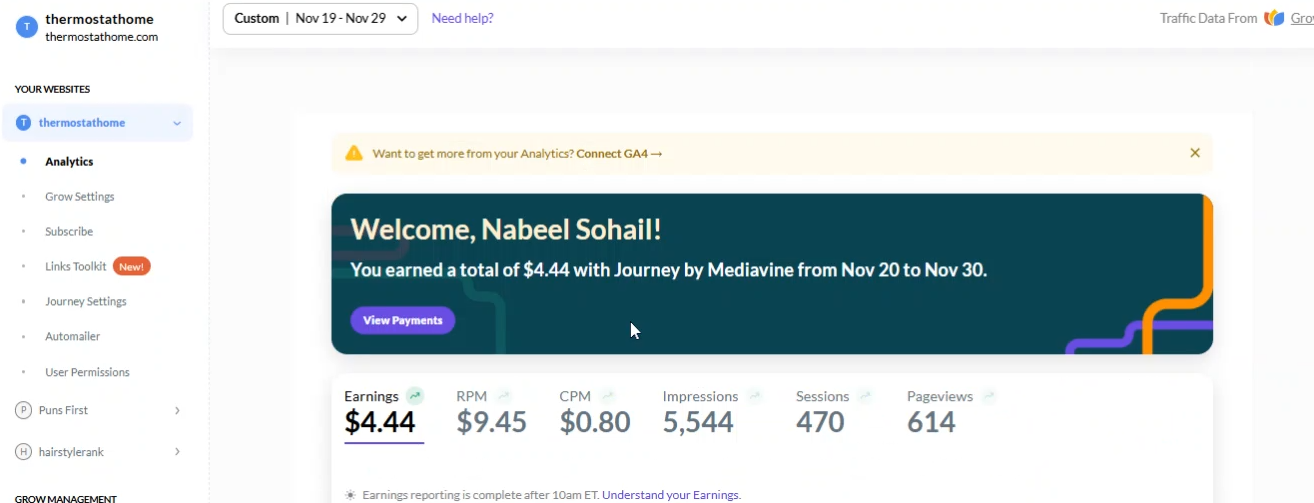The image size is (1314, 503).
Task: Click the sun icon beside earnings note
Action: 350,495
